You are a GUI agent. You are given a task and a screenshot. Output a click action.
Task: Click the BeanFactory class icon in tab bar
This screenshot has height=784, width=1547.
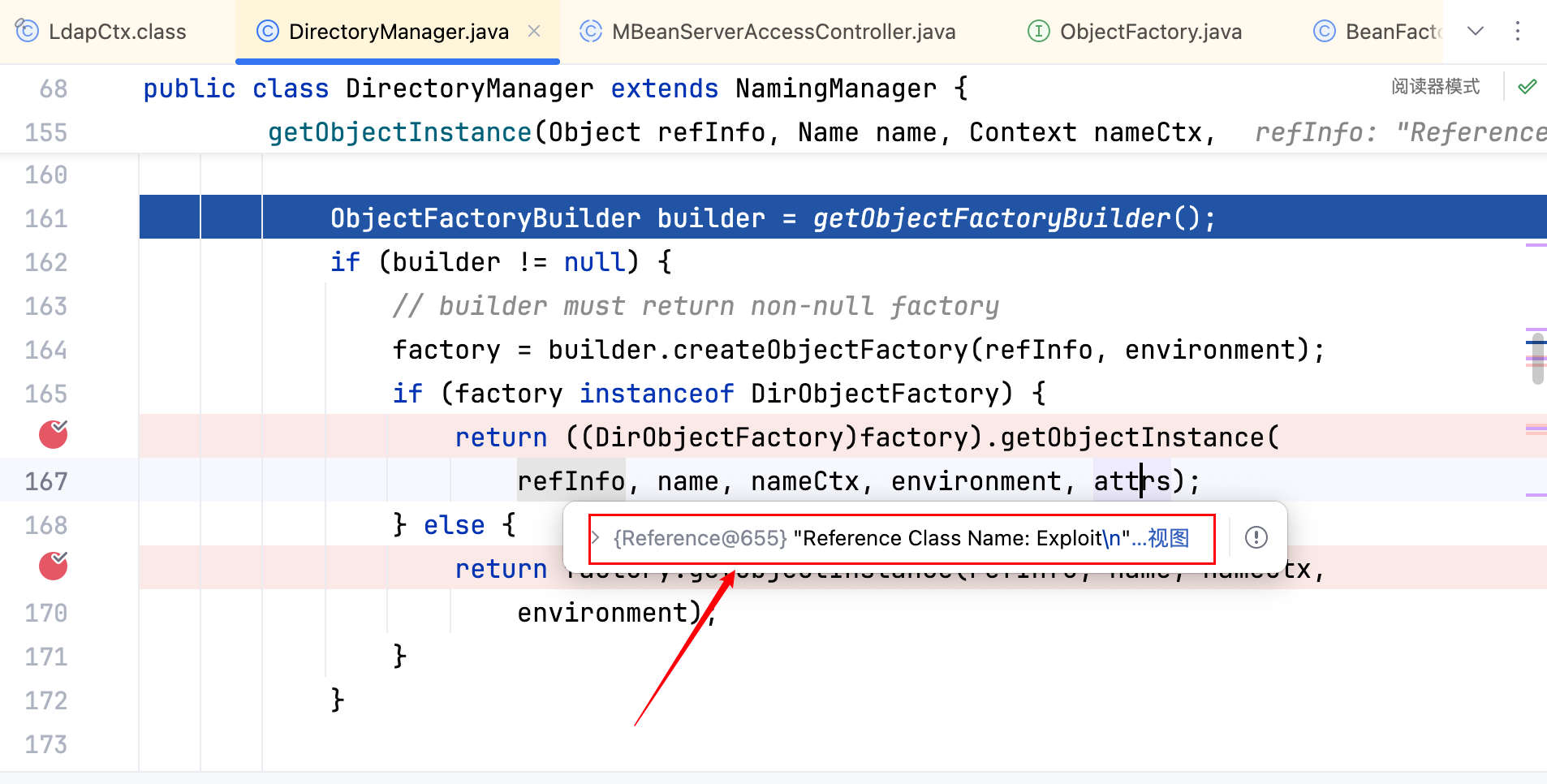pos(1324,31)
